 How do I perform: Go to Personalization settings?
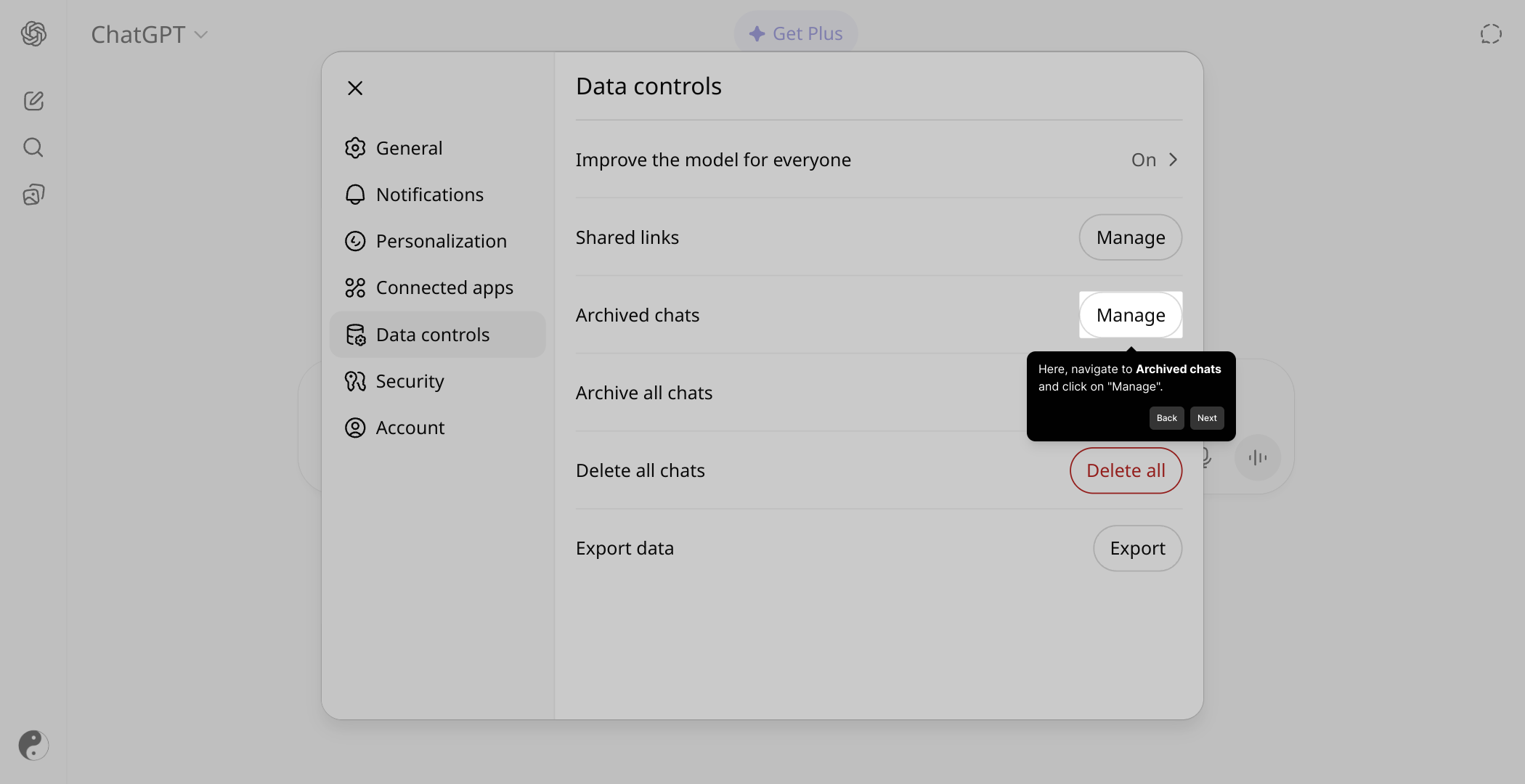click(437, 241)
